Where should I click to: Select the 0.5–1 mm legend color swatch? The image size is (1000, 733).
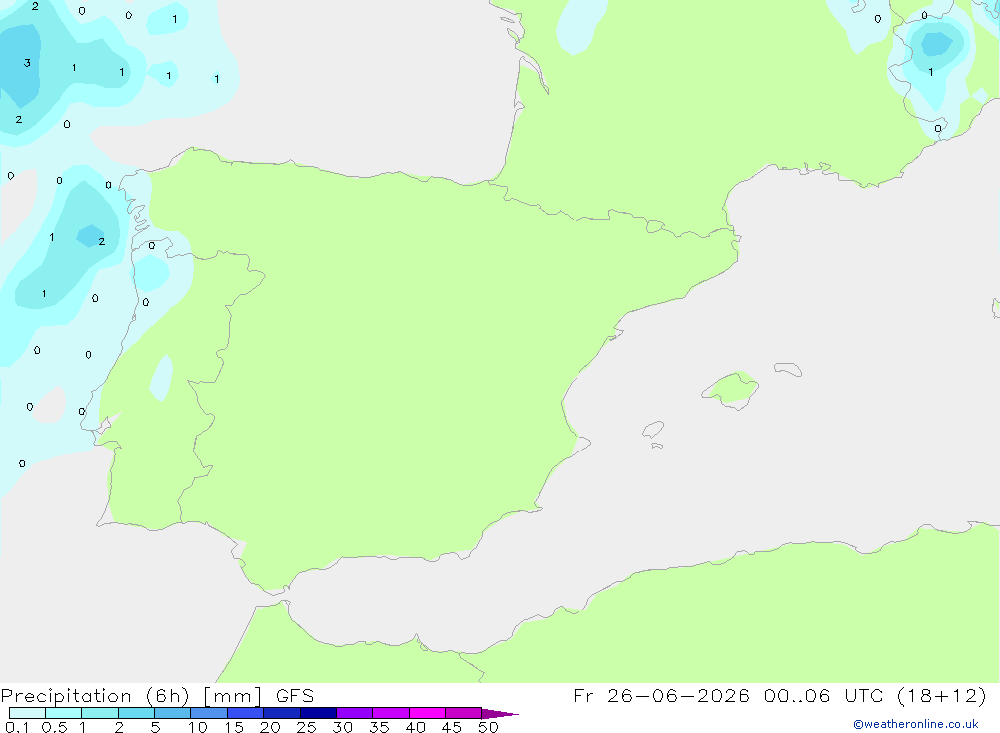pos(64,713)
